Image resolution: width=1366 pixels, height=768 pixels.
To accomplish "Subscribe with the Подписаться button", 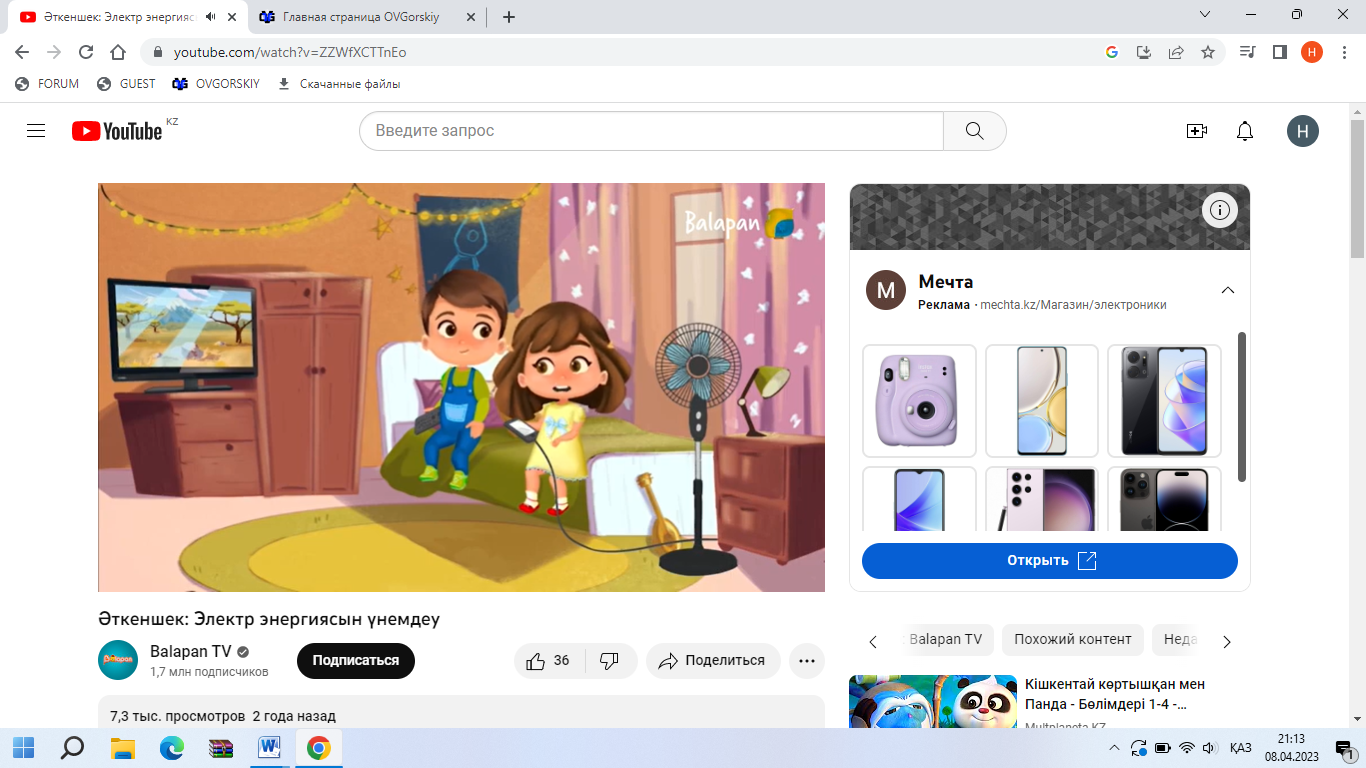I will [356, 661].
